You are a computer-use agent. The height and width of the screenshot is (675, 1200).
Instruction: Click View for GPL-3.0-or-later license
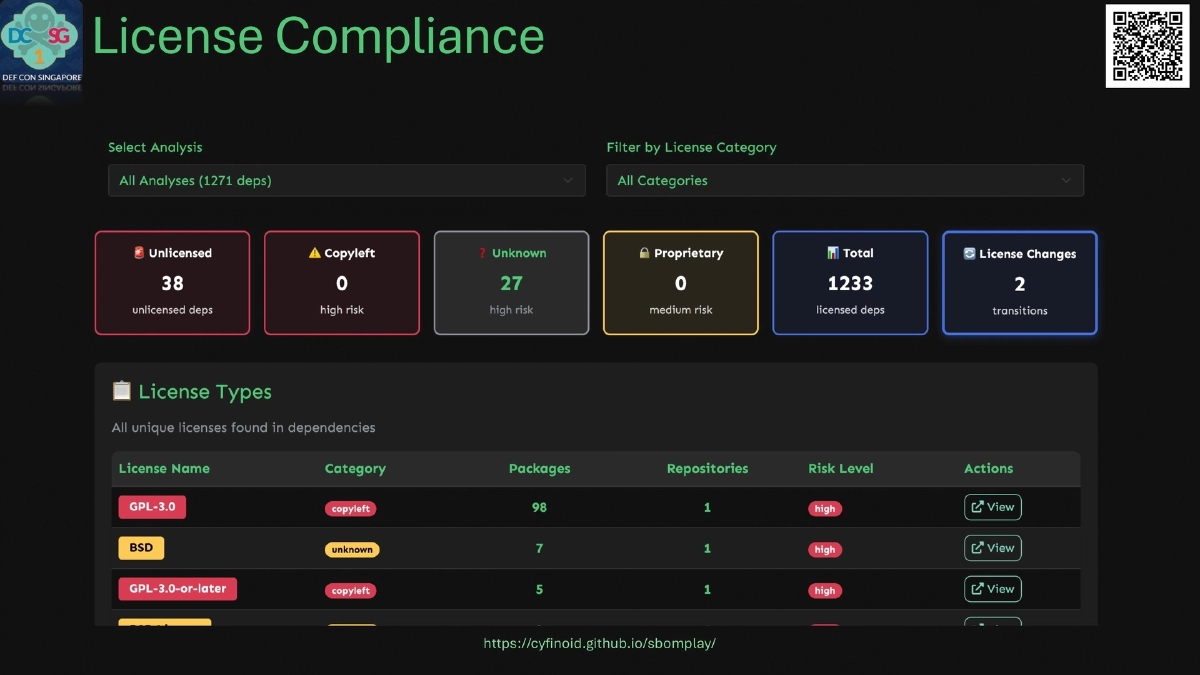pyautogui.click(x=992, y=589)
